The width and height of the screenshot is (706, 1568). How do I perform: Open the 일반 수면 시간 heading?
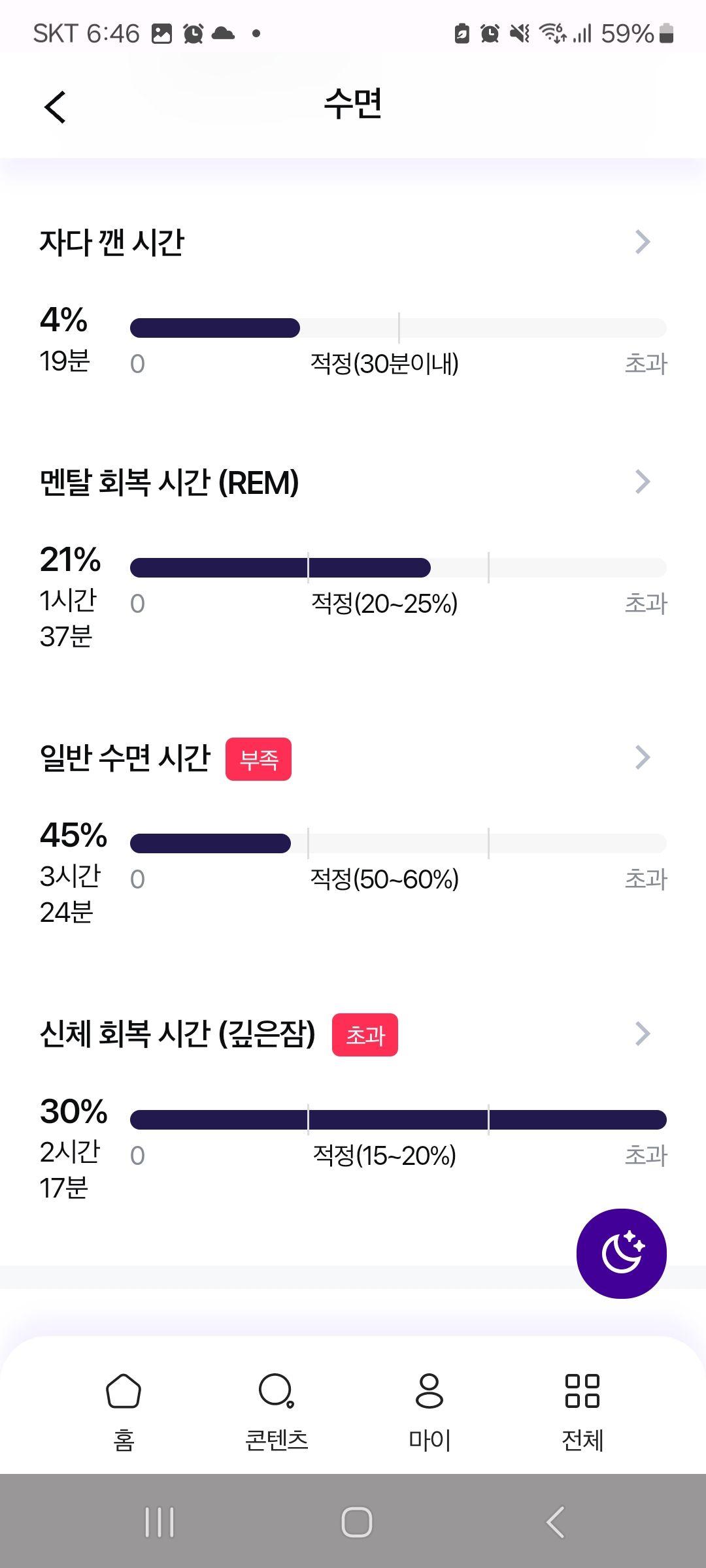pyautogui.click(x=125, y=759)
